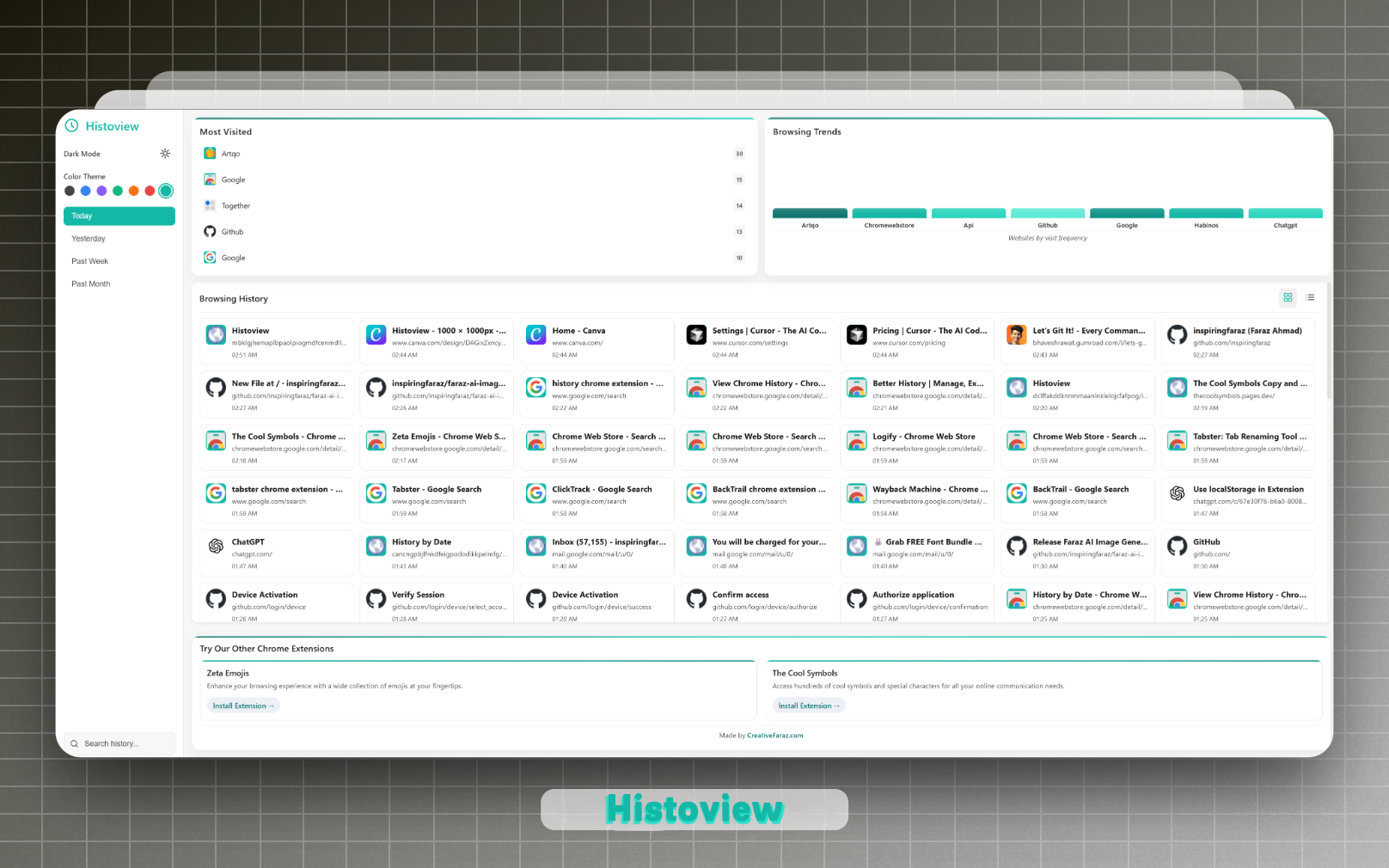Click the Chromewebstore bar in Browsing Trends

pos(889,213)
